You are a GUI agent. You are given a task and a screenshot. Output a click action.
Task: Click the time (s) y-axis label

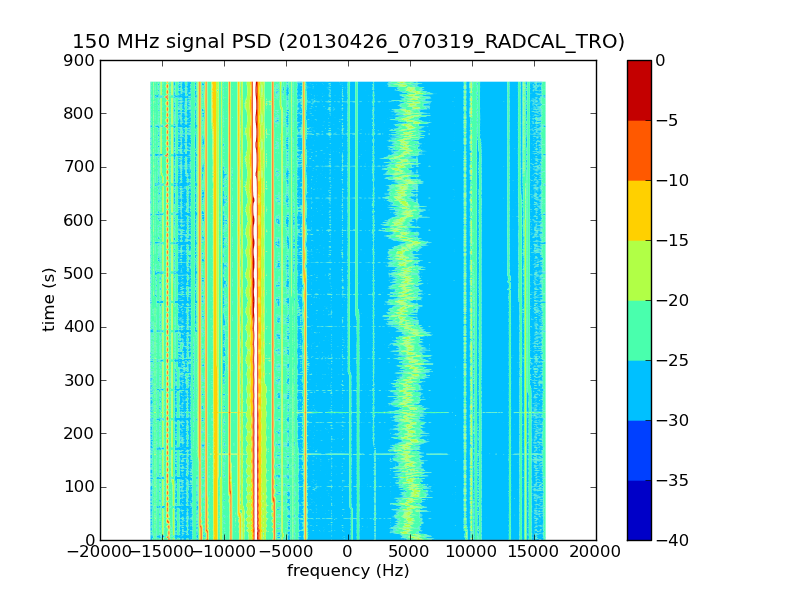(48, 299)
